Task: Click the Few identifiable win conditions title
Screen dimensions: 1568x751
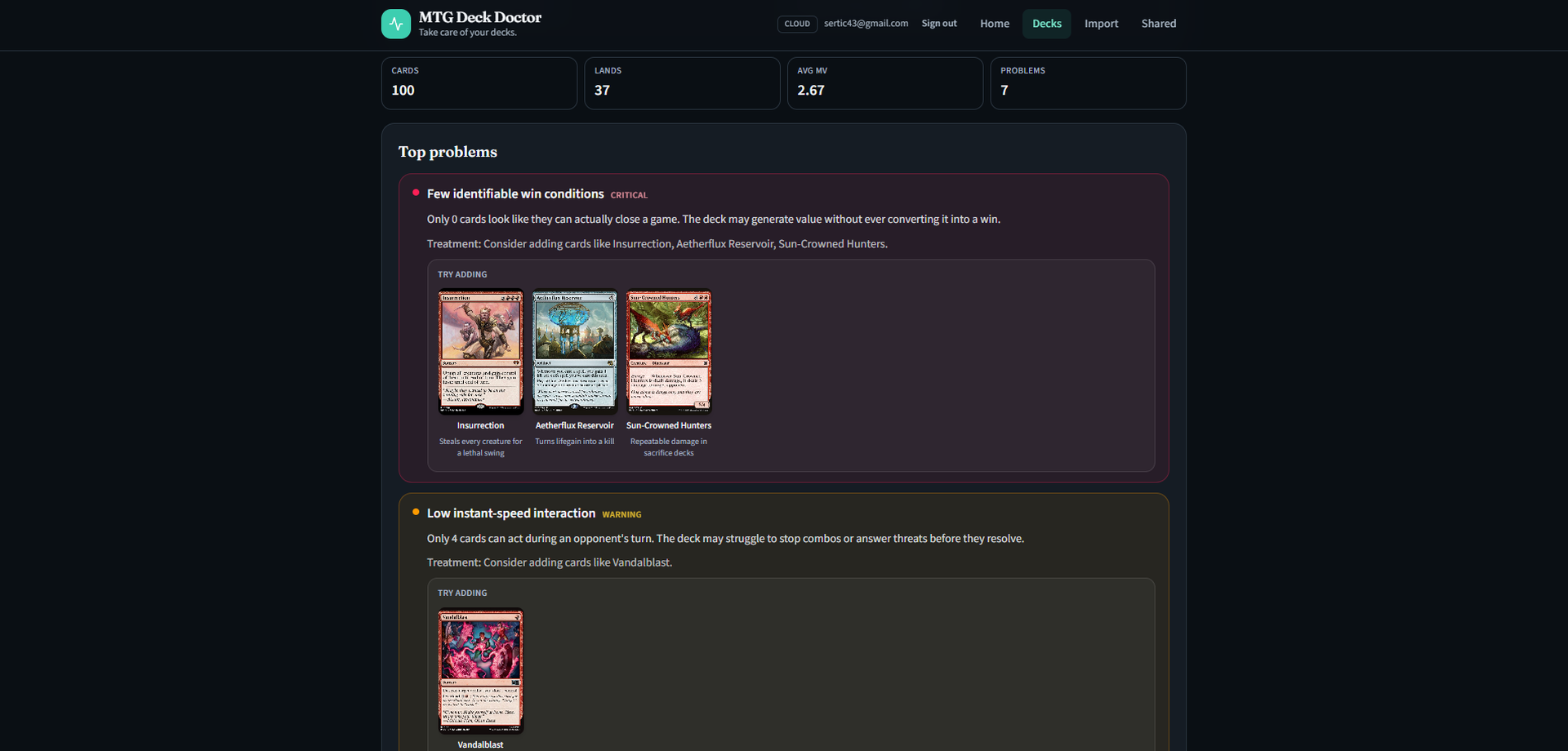Action: (515, 194)
